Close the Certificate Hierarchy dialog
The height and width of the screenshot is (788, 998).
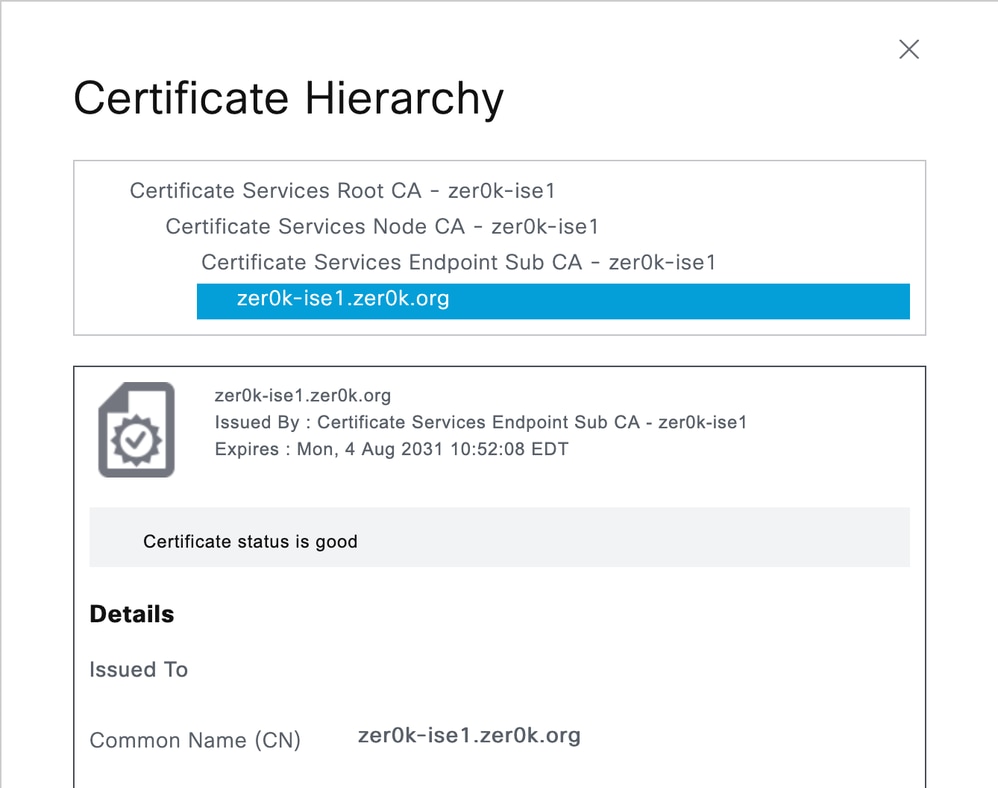[x=908, y=49]
